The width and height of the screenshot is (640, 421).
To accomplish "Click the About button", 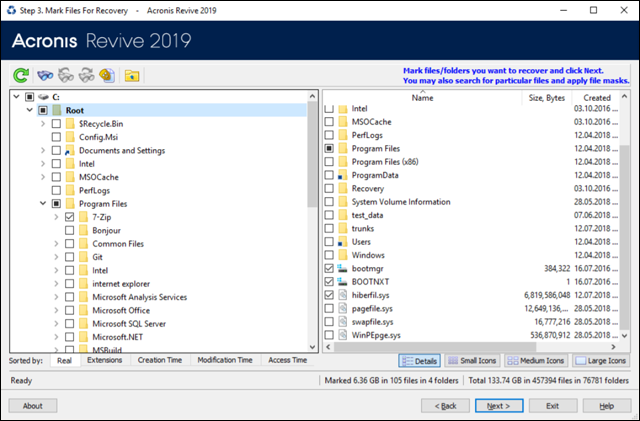I will tap(33, 405).
